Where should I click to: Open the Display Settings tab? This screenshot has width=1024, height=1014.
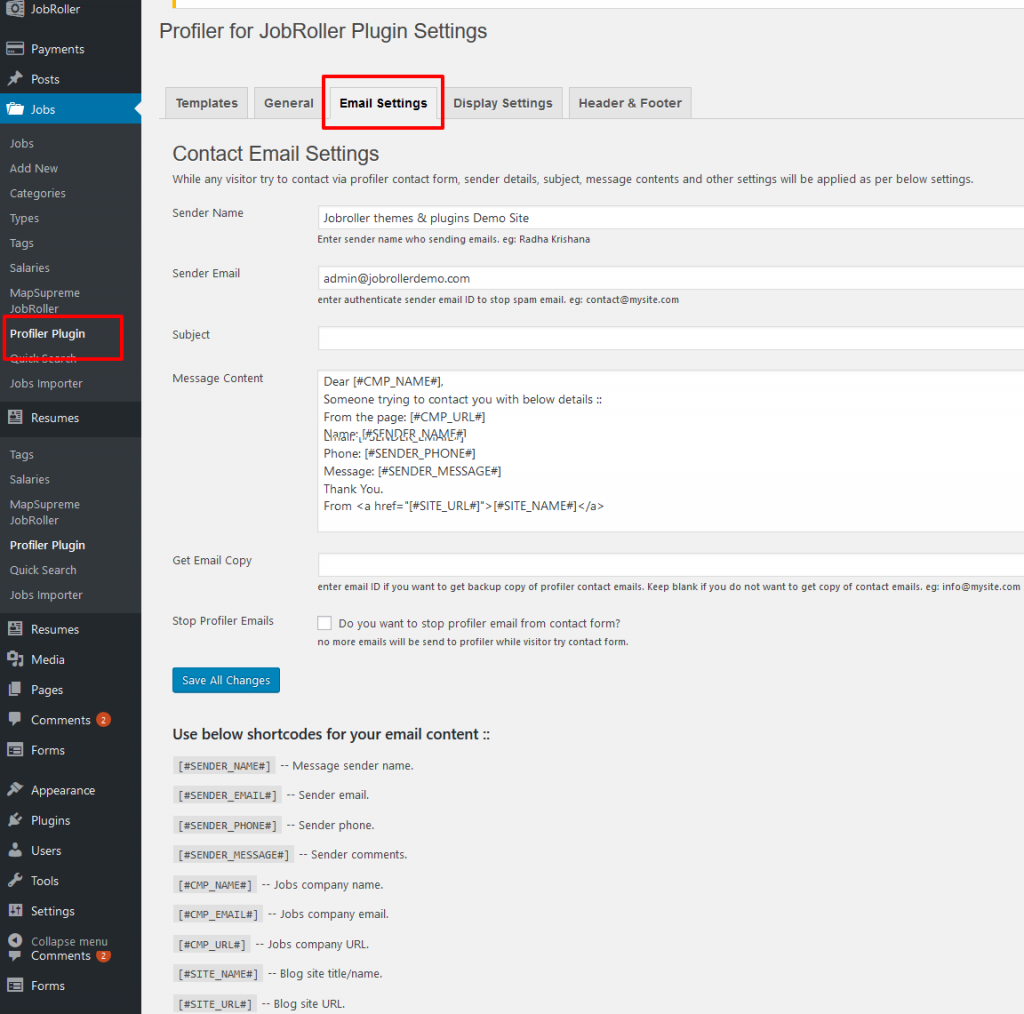(x=503, y=103)
